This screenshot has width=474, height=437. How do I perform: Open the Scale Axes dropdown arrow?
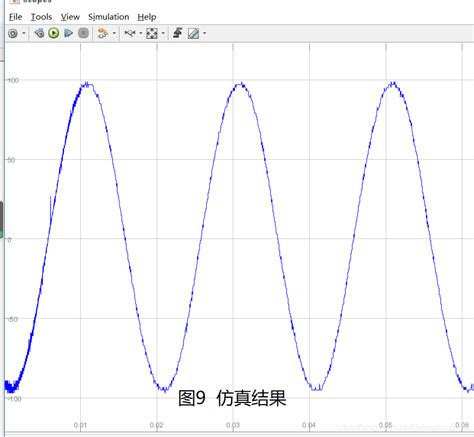click(163, 33)
